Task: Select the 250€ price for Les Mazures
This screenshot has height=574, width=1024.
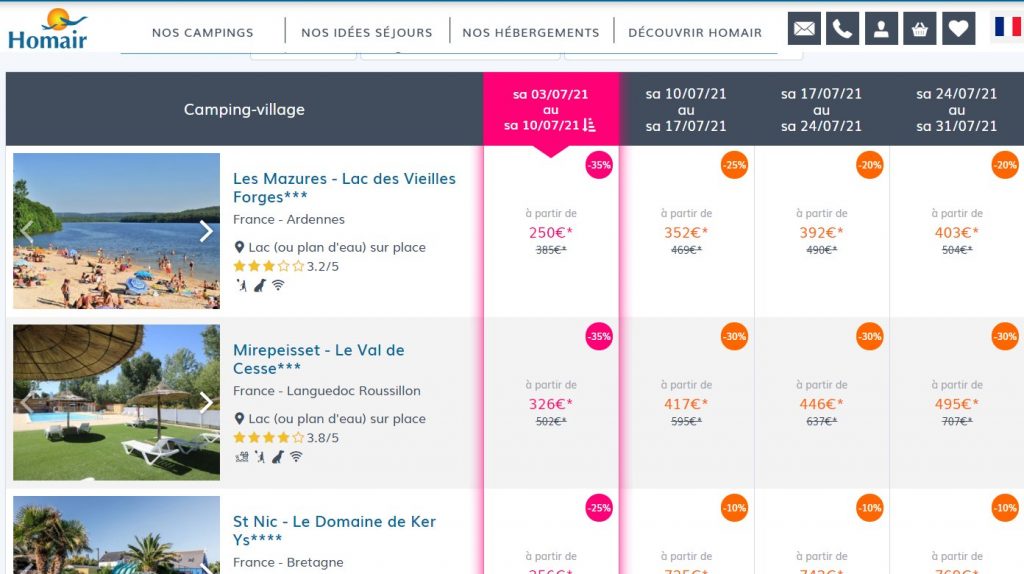Action: (551, 233)
